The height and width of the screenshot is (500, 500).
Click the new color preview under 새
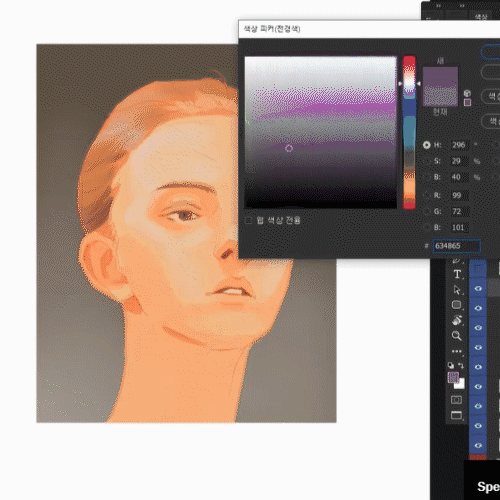pos(440,76)
